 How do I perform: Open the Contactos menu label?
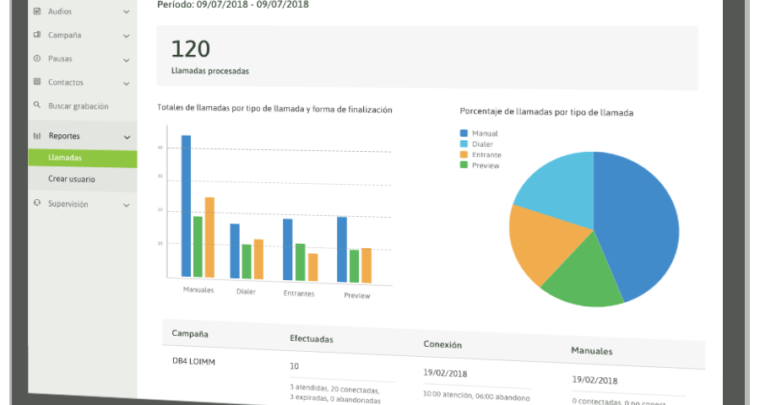(66, 82)
